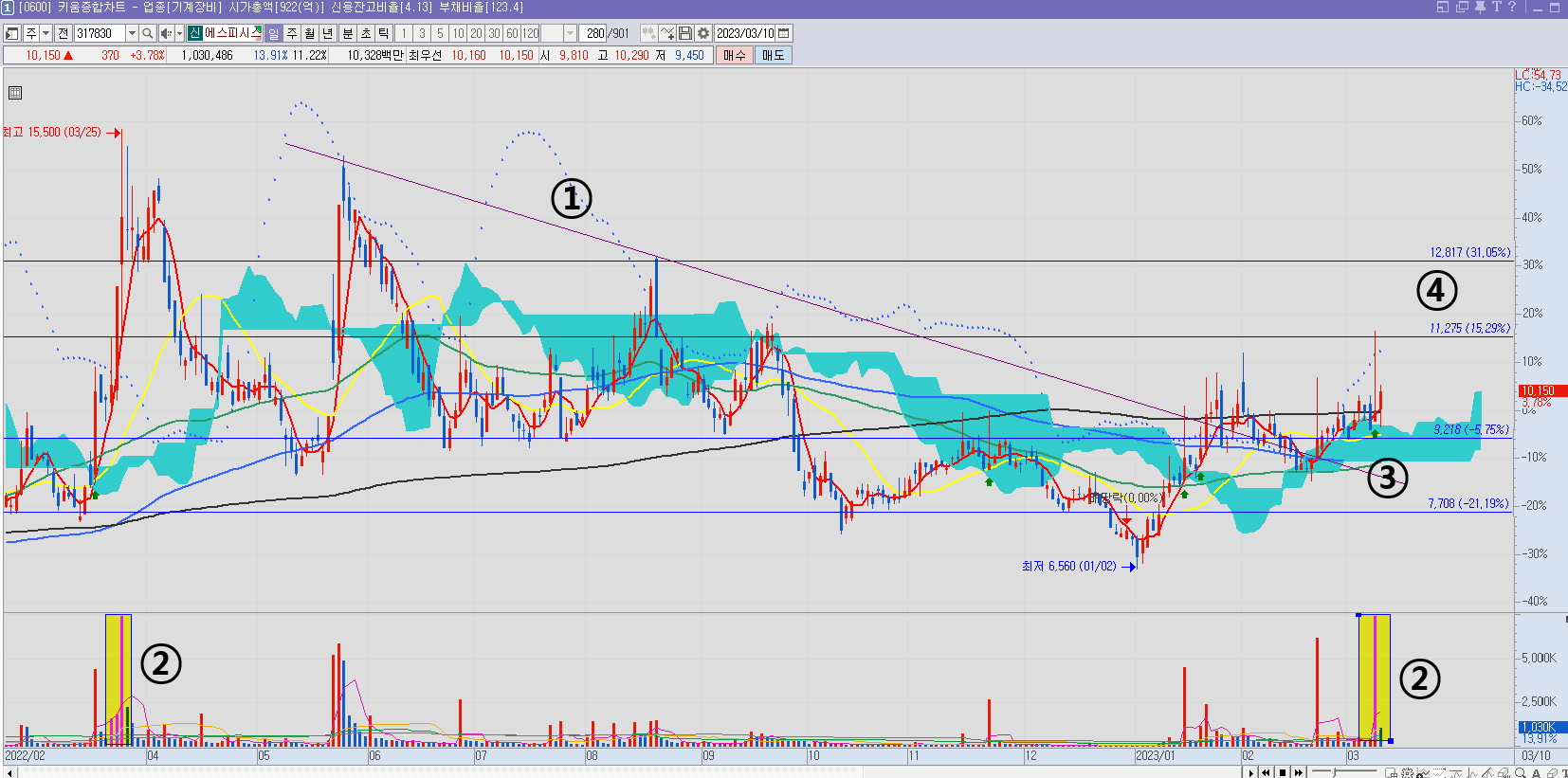Click the play-forward arrow in bottom controls
The image size is (1568, 778).
click(x=1251, y=772)
